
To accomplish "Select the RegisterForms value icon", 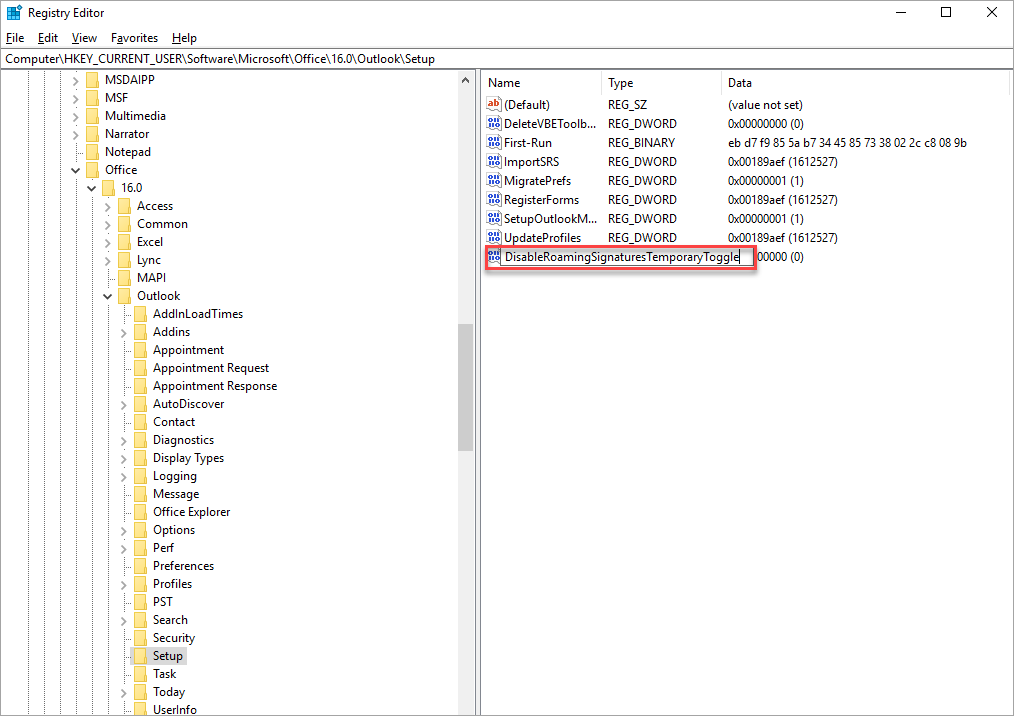I will pos(493,200).
